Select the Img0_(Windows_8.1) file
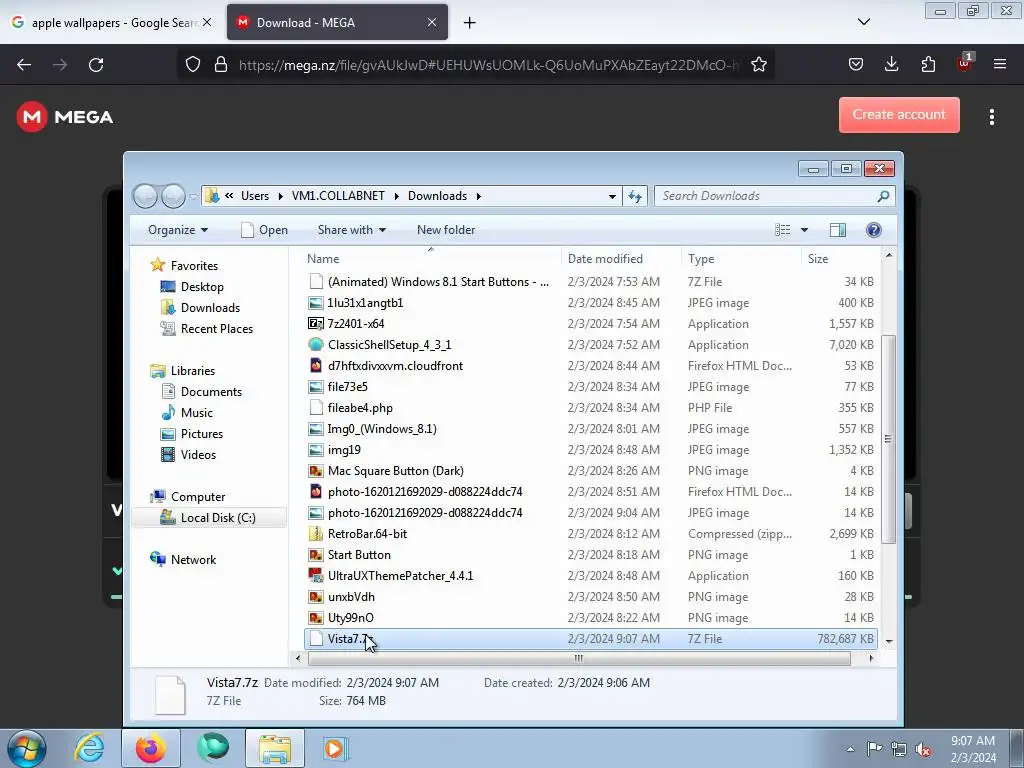The width and height of the screenshot is (1024, 768). pos(382,429)
